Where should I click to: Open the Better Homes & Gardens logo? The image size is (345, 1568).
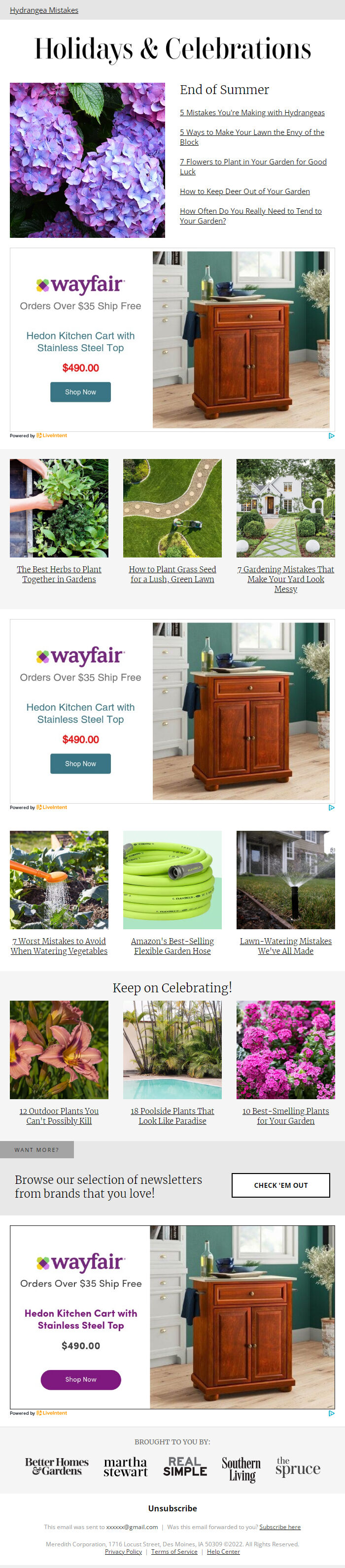(x=57, y=1467)
